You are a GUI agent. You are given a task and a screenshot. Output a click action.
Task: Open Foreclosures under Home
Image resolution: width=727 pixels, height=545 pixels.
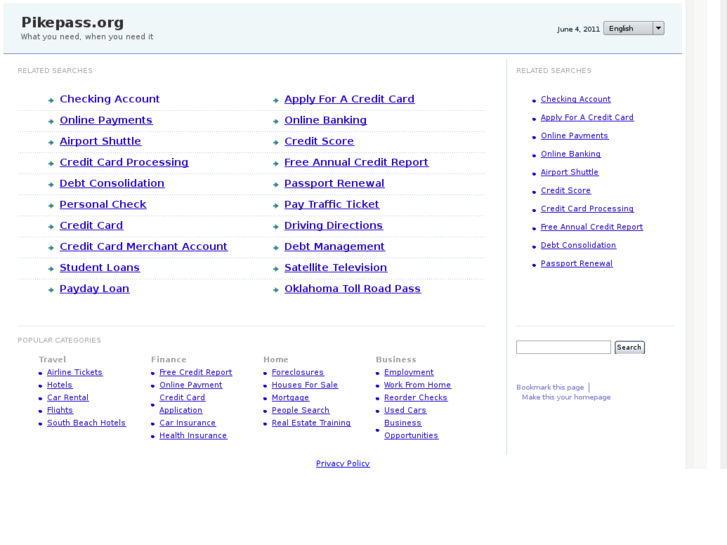[x=298, y=372]
